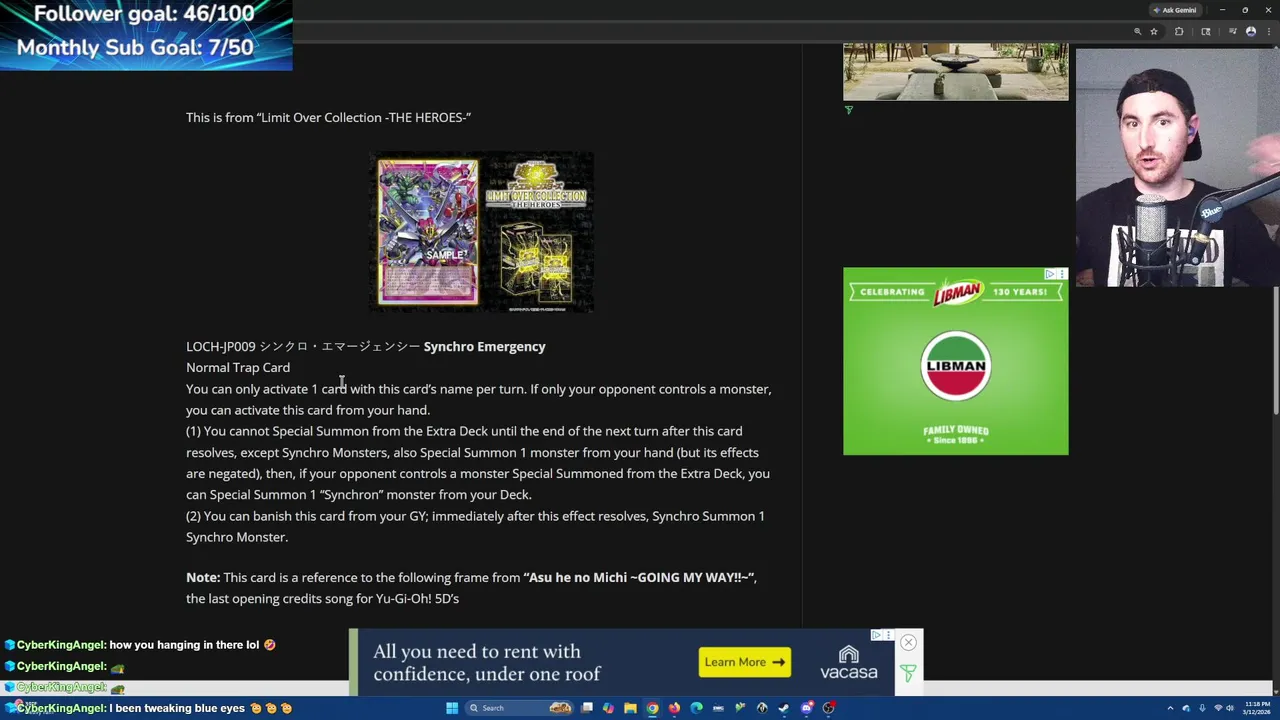Open the media controls icon in Chrome toolbar
Screen dimensions: 1280x720
[1233, 31]
